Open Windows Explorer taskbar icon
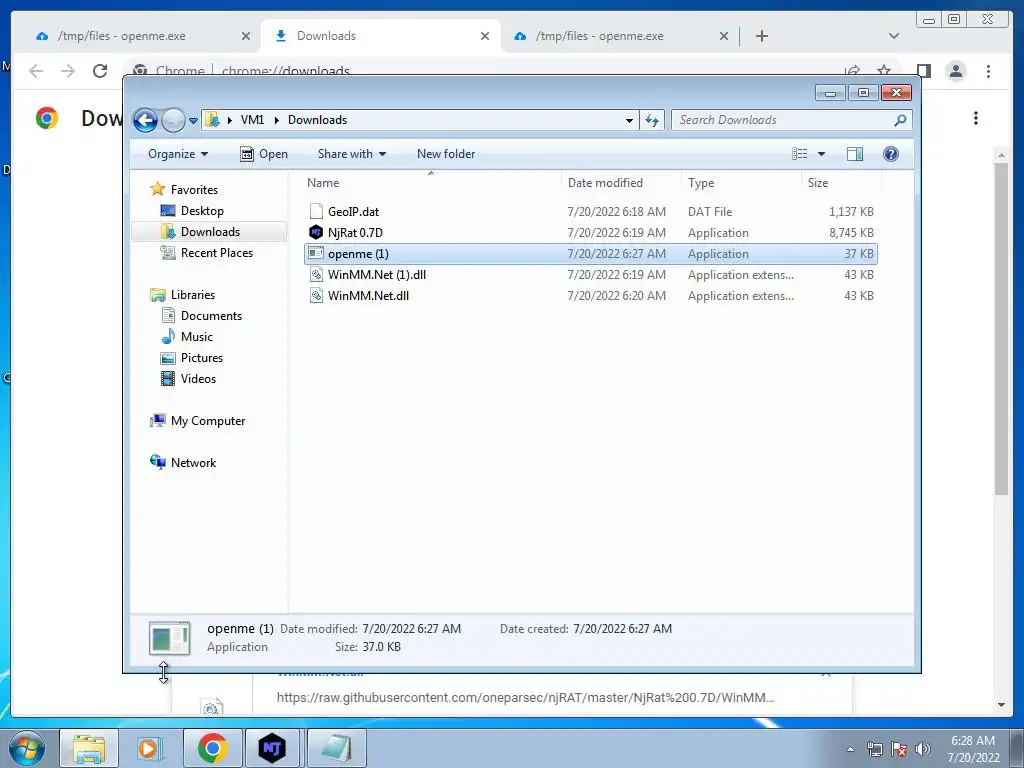The height and width of the screenshot is (768, 1024). pos(89,748)
